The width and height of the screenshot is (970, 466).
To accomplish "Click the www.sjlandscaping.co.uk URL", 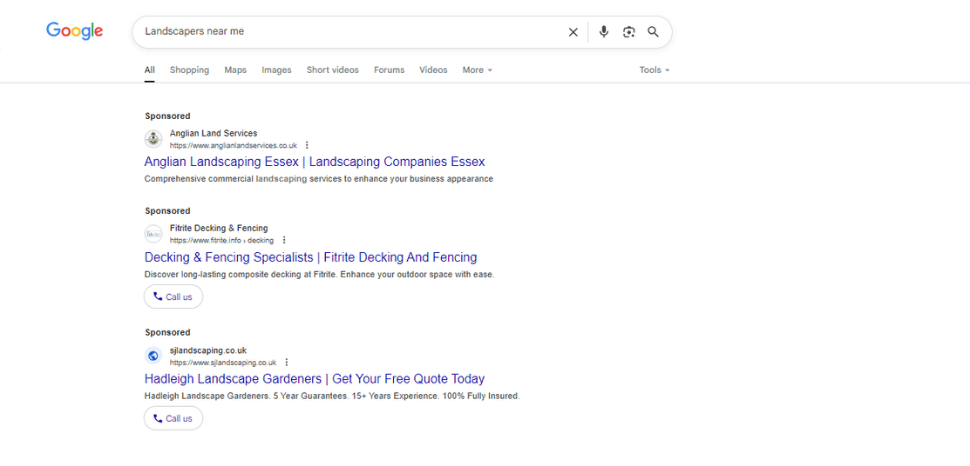I will (x=223, y=363).
